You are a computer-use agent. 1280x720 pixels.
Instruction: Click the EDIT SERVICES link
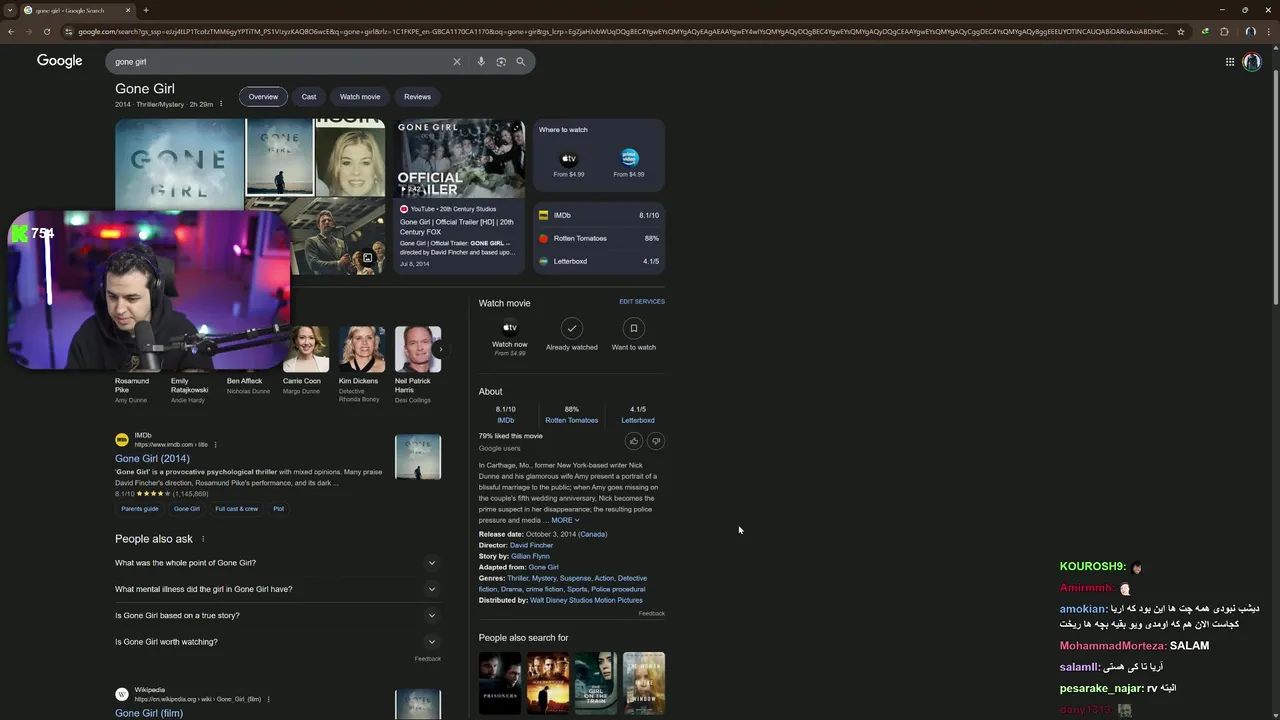[x=642, y=301]
